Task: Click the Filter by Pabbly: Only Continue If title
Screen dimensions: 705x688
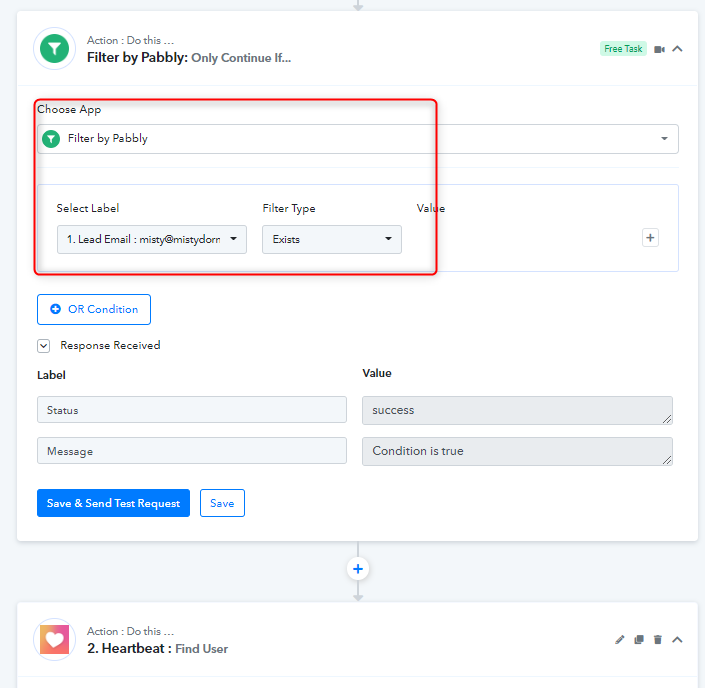Action: (x=189, y=58)
